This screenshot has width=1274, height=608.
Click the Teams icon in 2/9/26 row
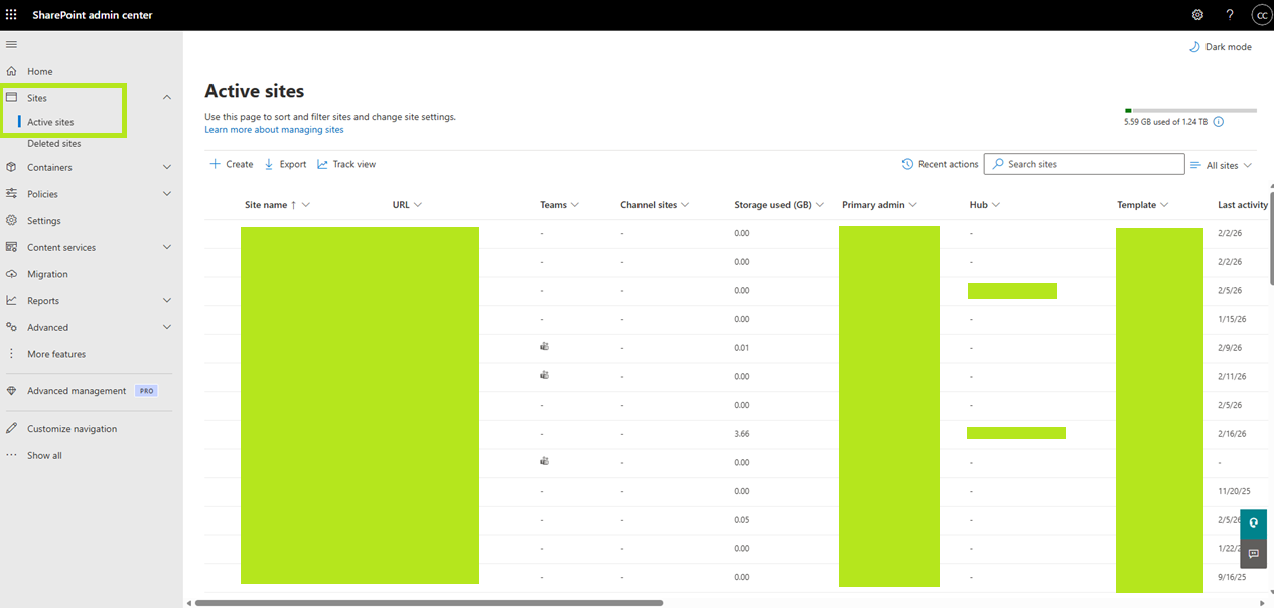click(544, 347)
